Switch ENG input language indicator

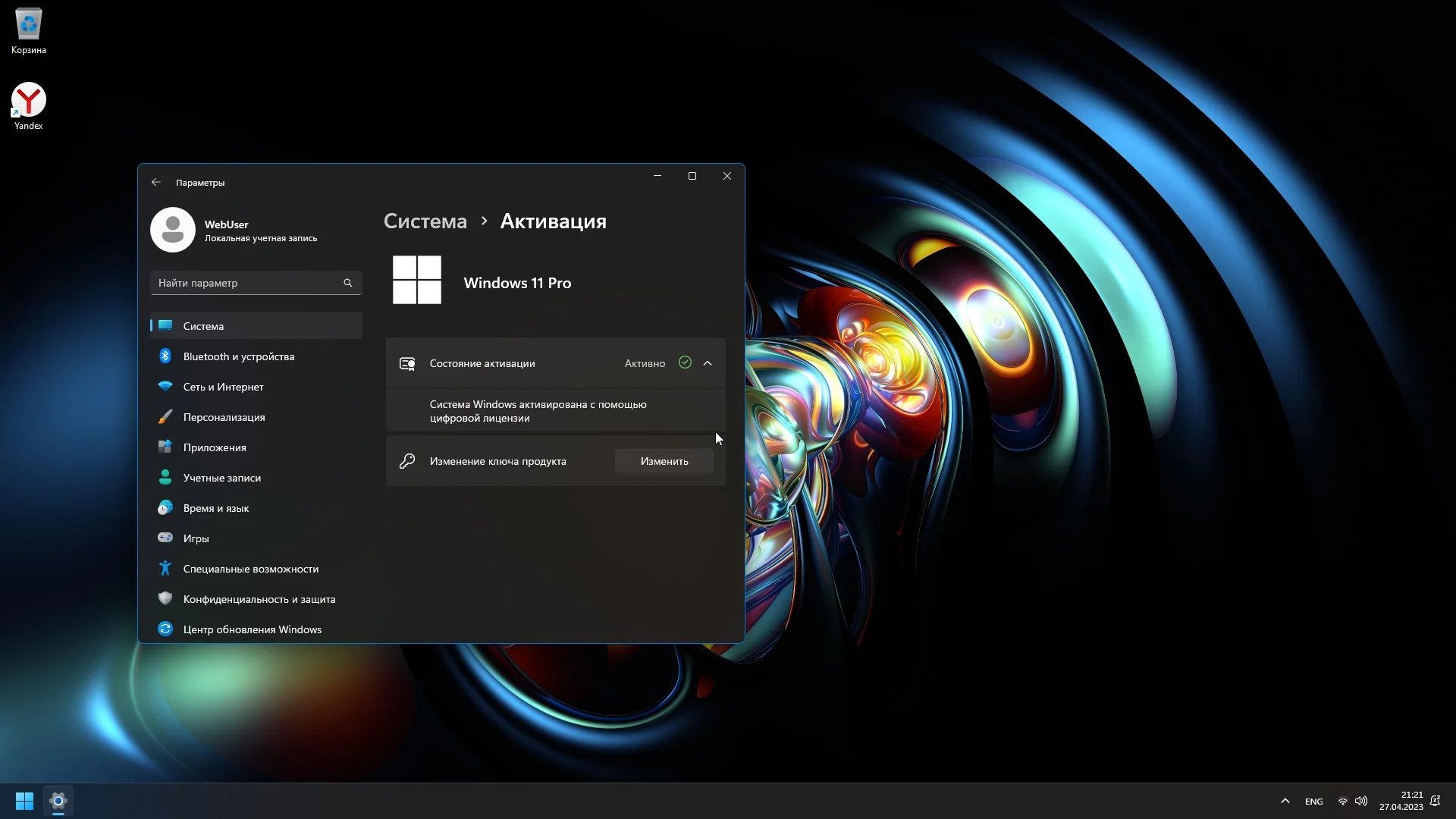coord(1313,802)
